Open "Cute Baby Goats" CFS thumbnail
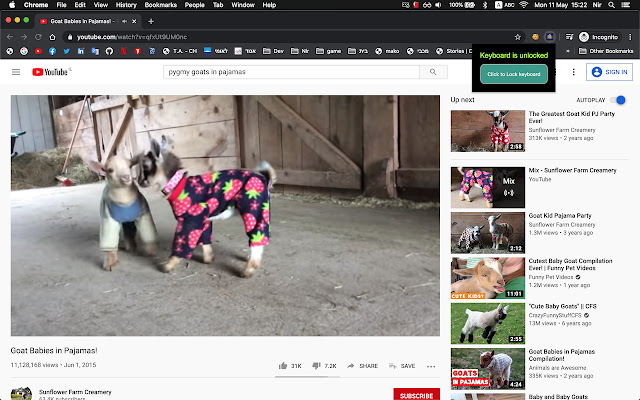This screenshot has height=400, width=640. (x=488, y=323)
